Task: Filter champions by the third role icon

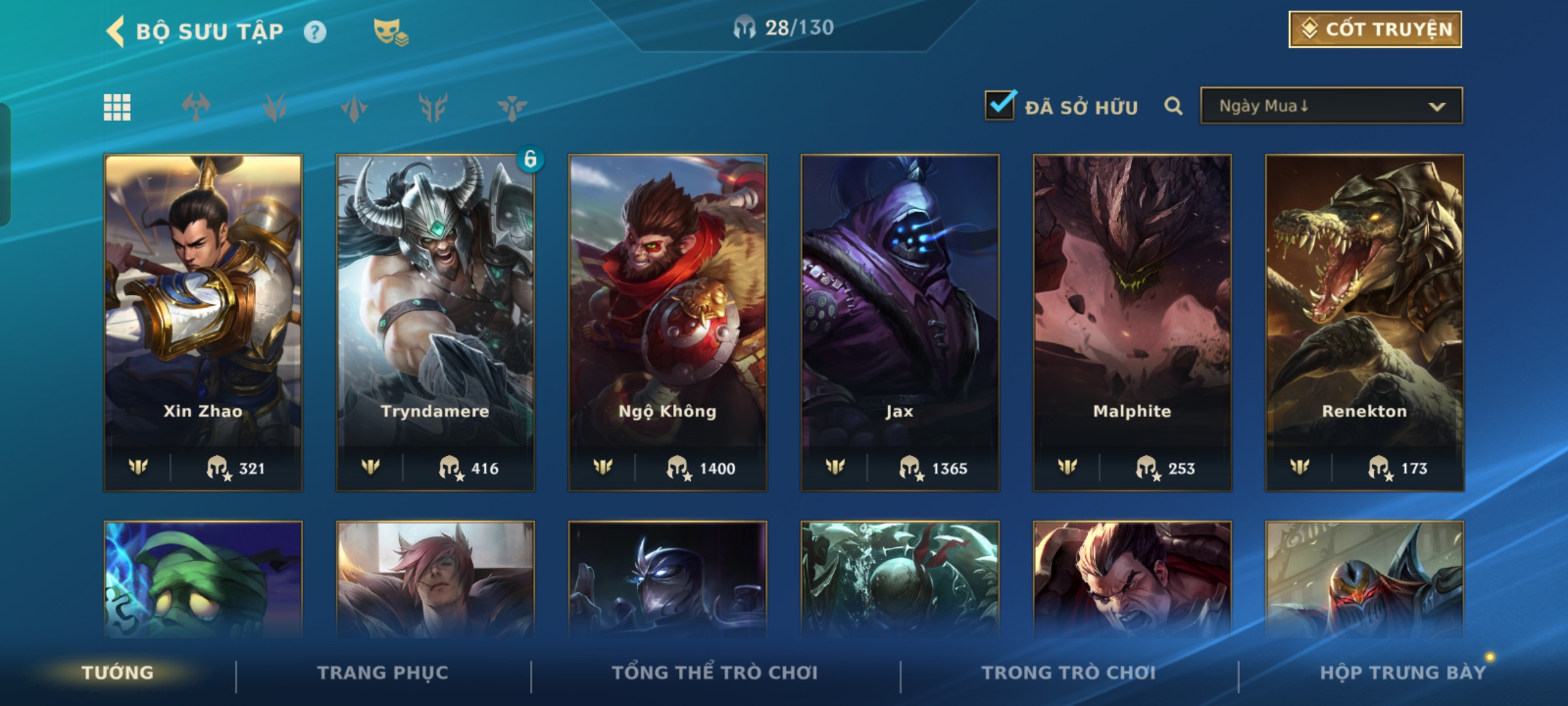Action: [x=354, y=107]
